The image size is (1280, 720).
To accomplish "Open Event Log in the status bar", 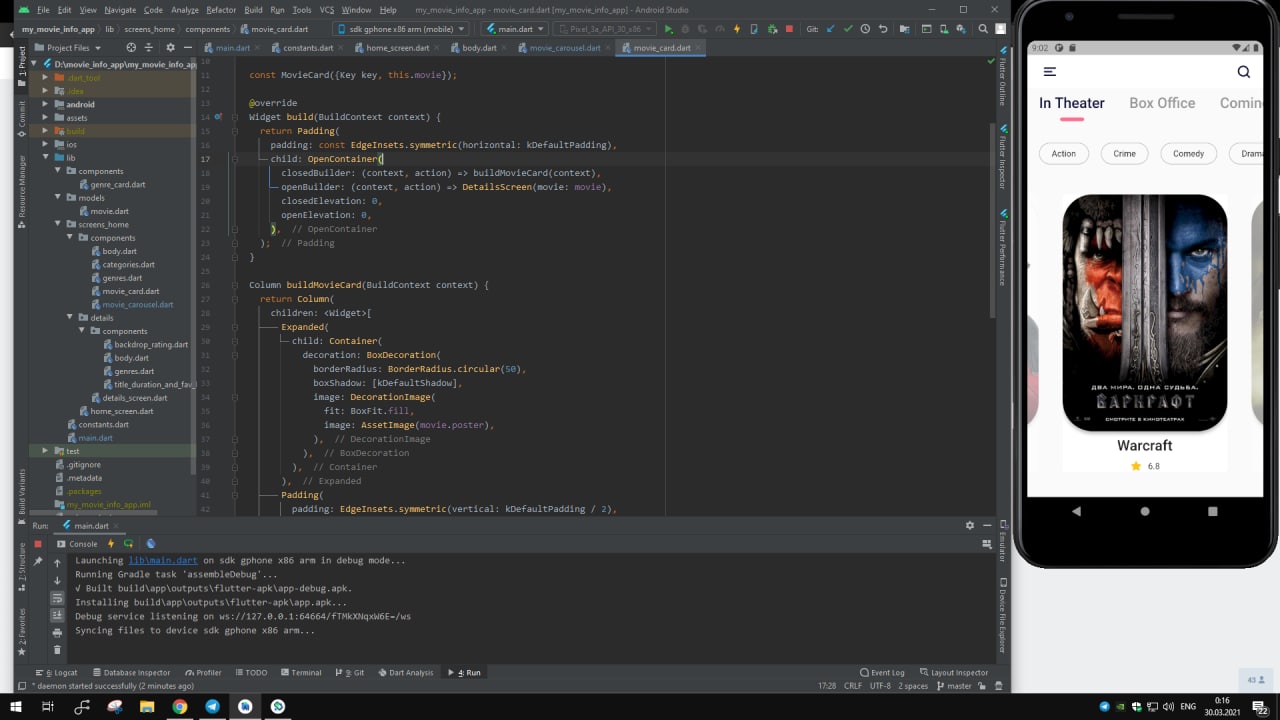I will (882, 672).
